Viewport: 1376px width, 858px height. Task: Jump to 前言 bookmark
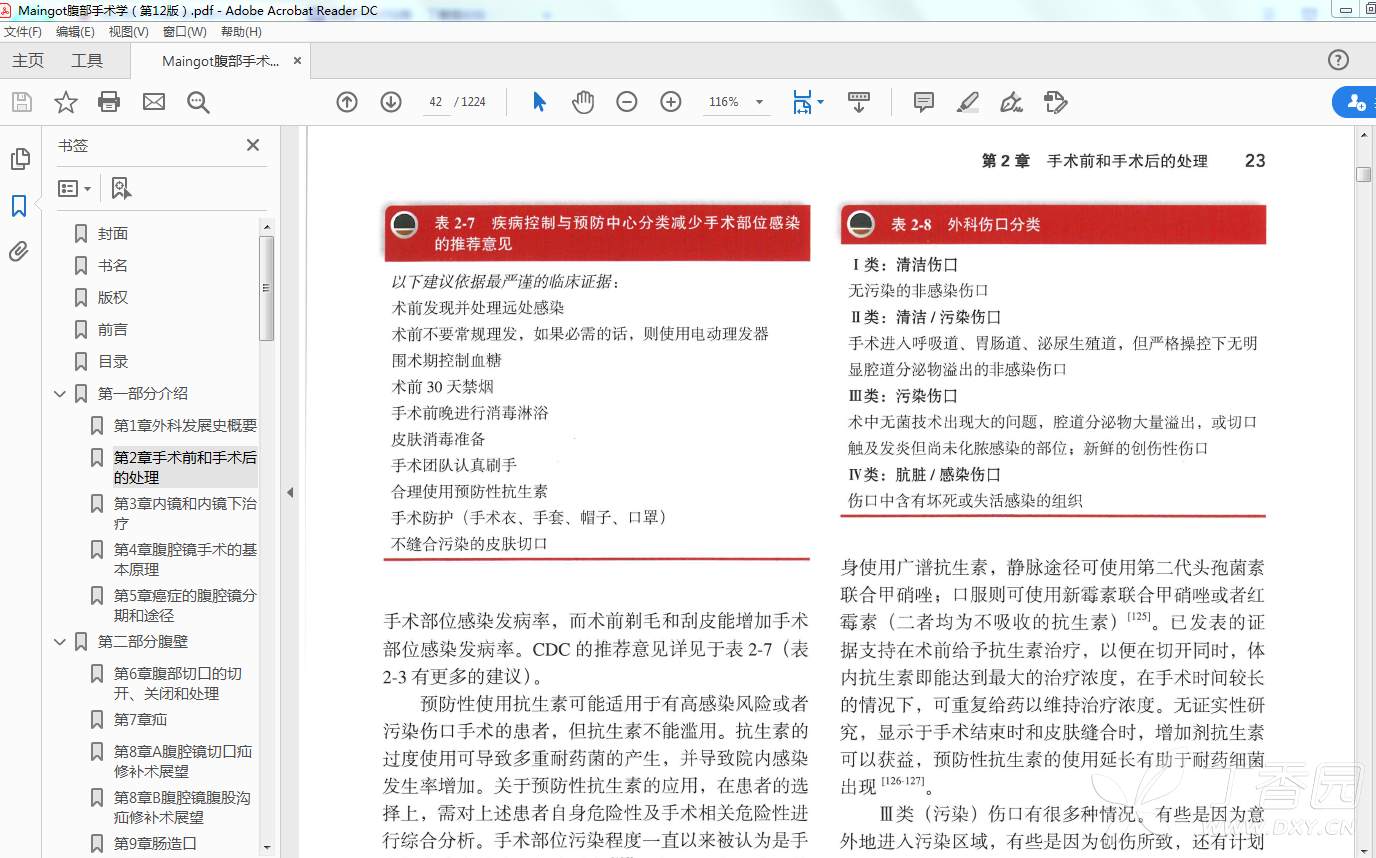(x=113, y=329)
